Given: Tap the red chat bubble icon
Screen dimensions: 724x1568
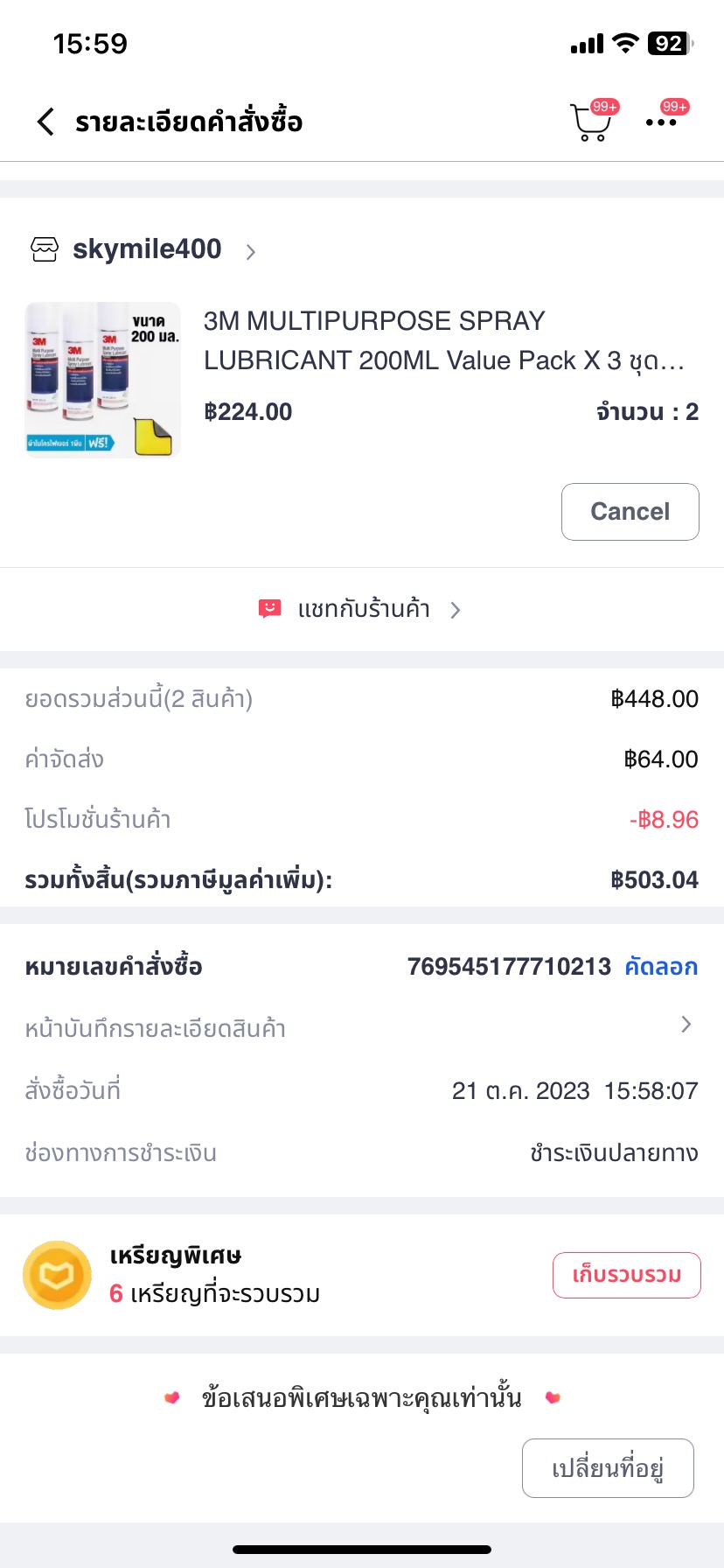Looking at the screenshot, I should click(270, 608).
